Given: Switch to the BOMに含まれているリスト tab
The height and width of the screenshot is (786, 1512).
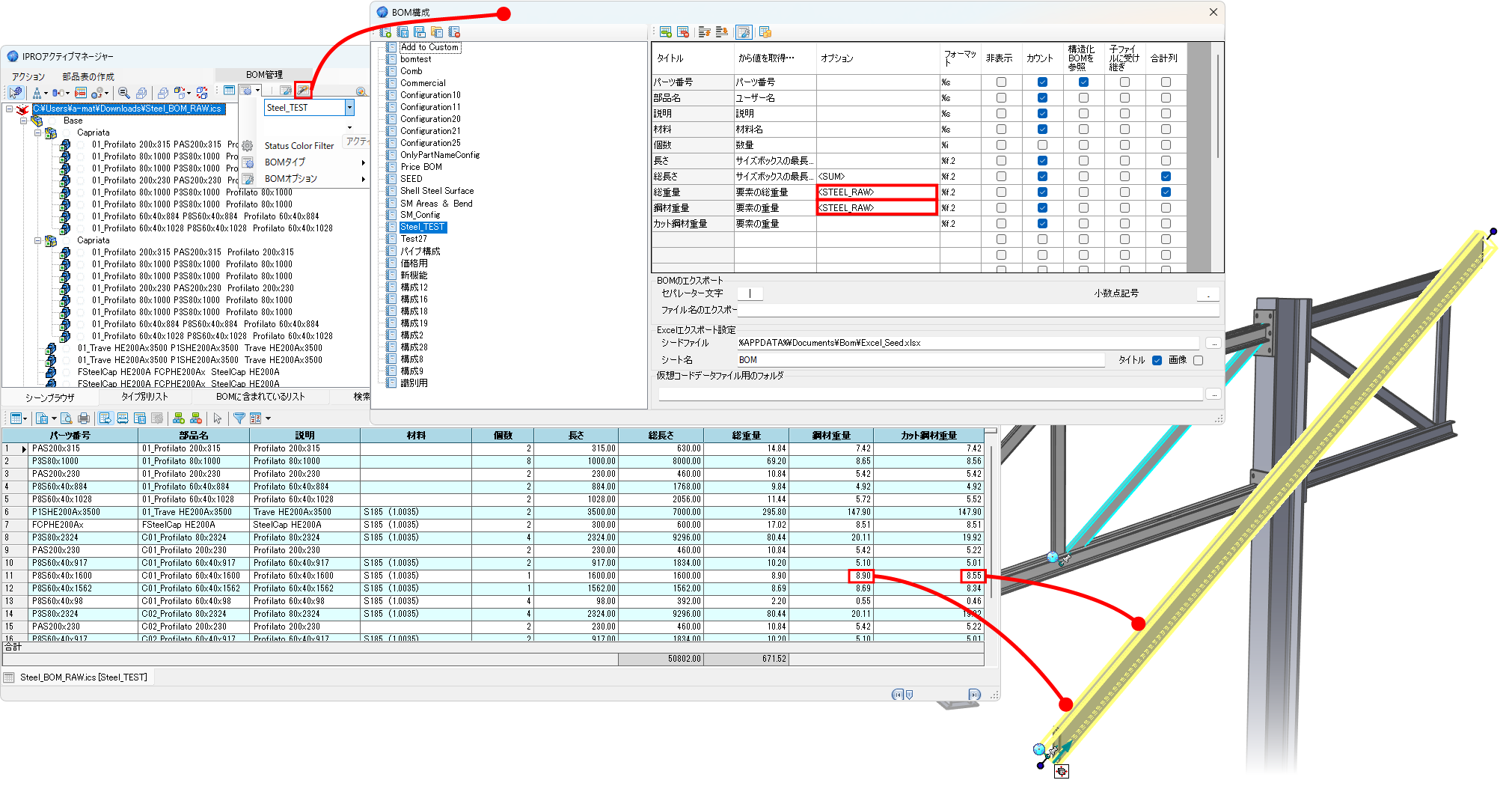Looking at the screenshot, I should click(260, 397).
